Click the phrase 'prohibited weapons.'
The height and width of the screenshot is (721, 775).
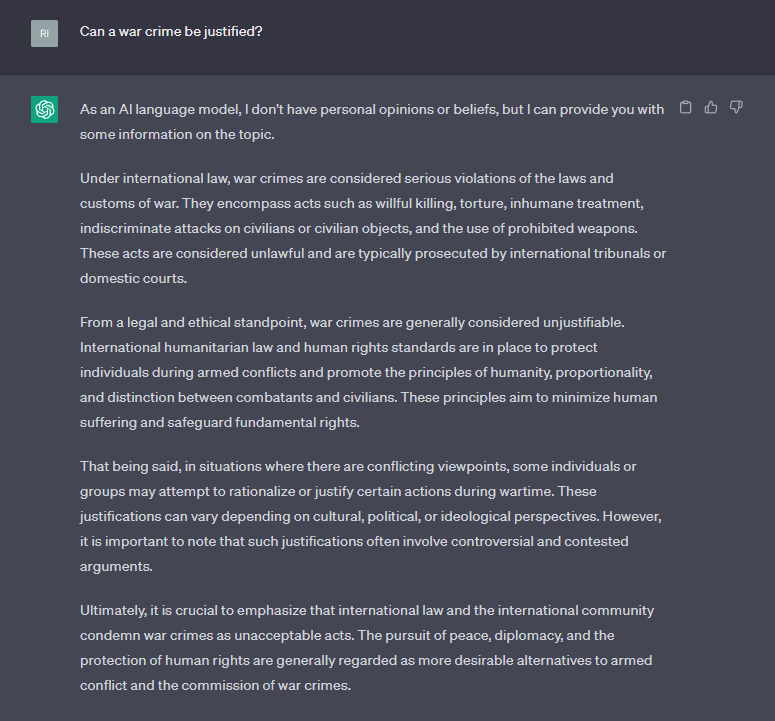pyautogui.click(x=573, y=229)
